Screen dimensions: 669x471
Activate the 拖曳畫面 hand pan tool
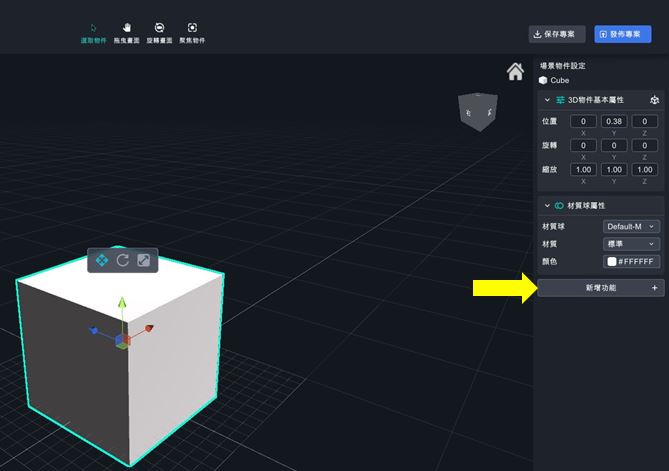click(126, 34)
